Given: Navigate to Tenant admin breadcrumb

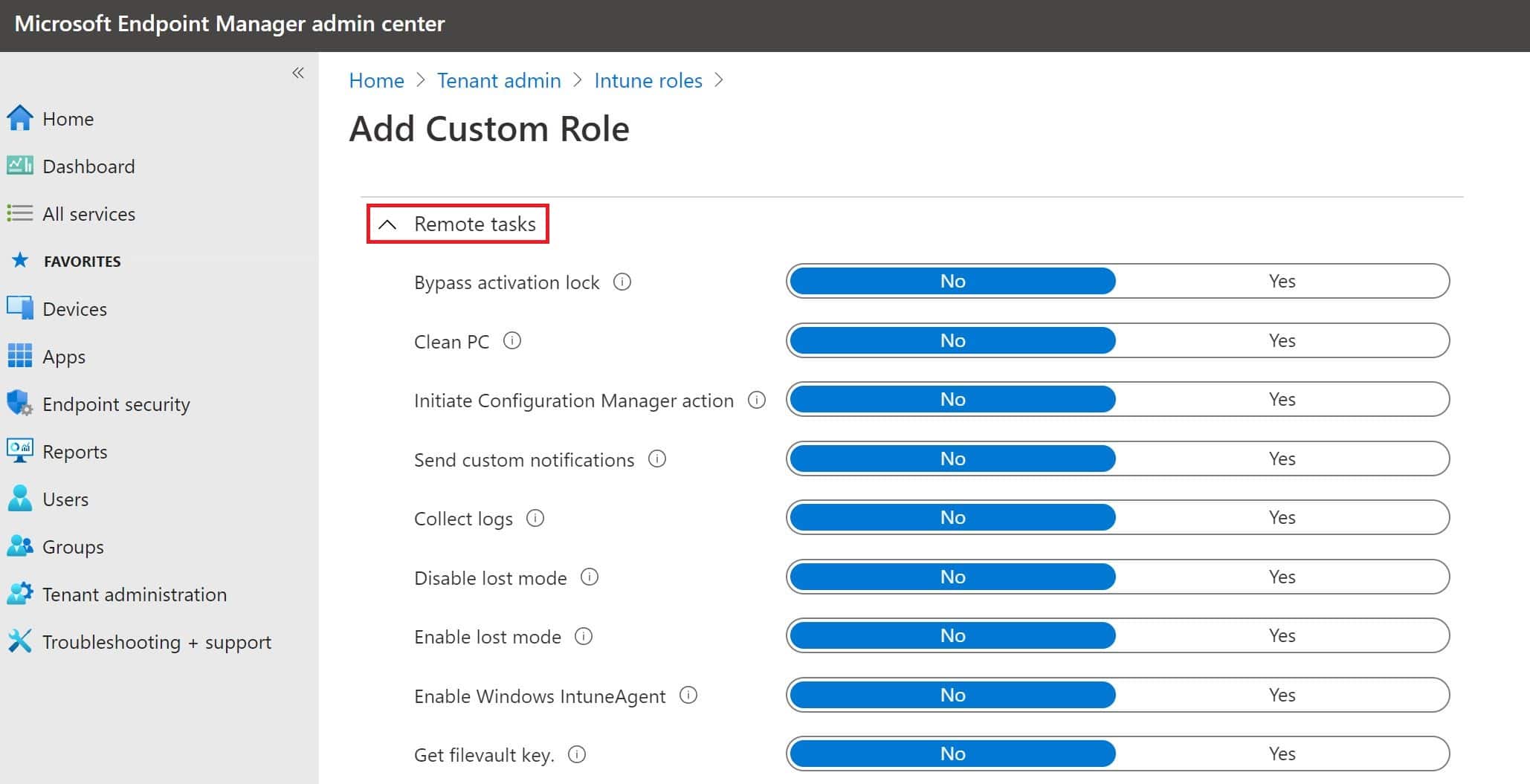Looking at the screenshot, I should [499, 80].
